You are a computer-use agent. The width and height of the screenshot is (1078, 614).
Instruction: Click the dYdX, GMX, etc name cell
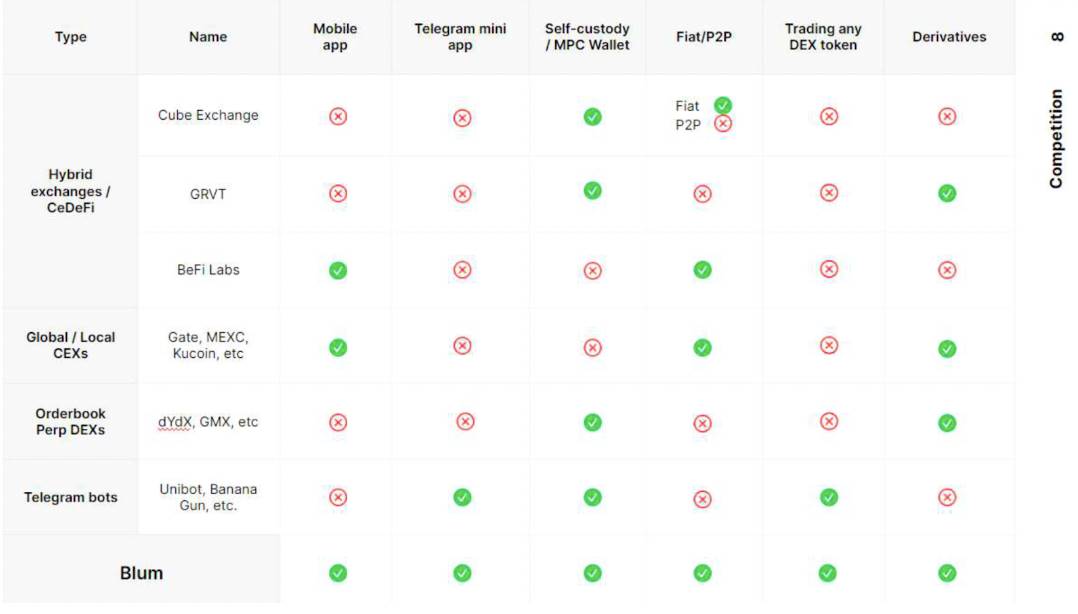coord(208,422)
